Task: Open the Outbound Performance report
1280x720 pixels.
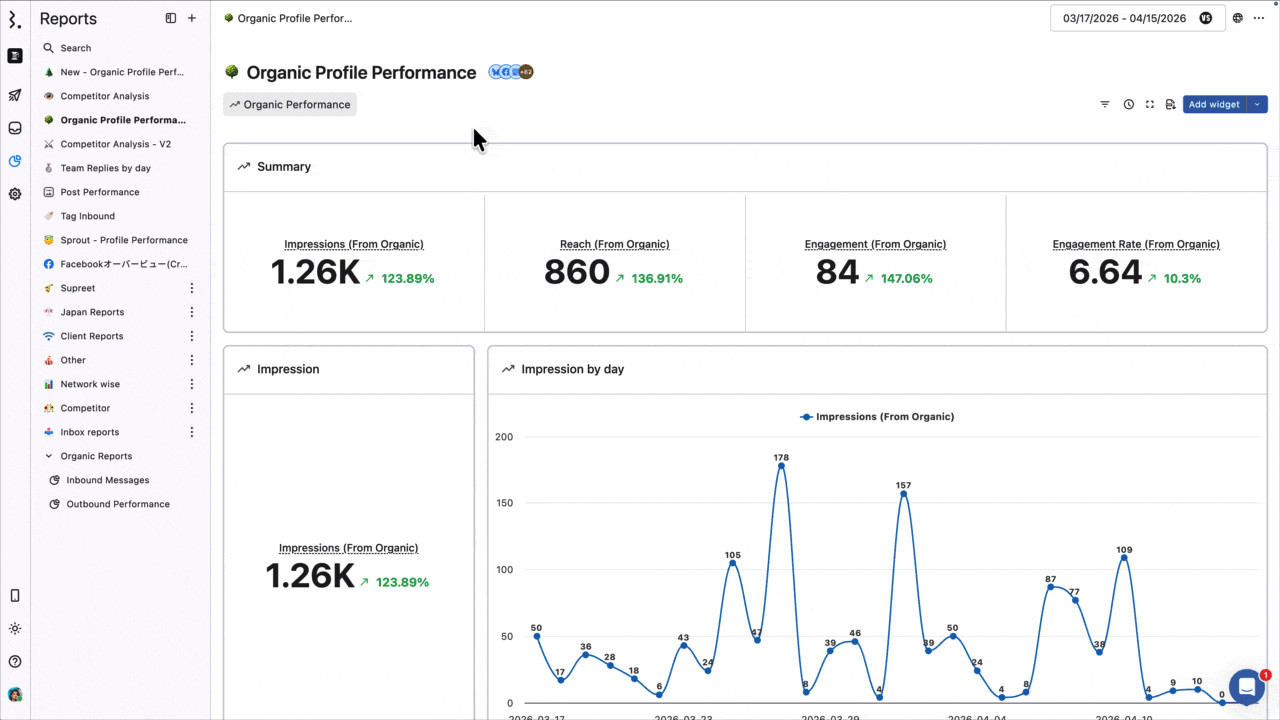Action: [x=117, y=504]
